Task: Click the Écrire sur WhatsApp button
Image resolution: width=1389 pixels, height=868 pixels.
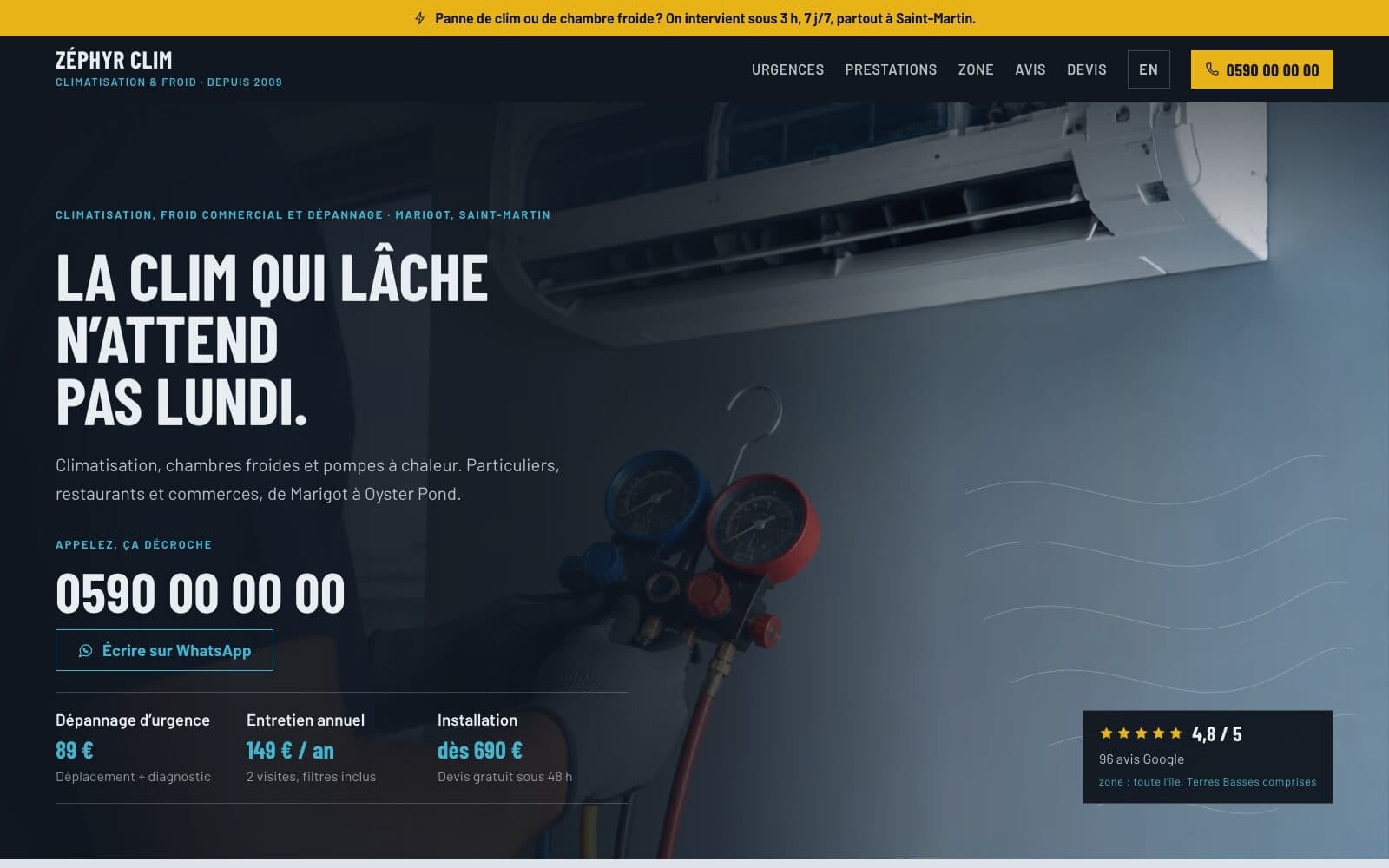Action: pos(164,650)
